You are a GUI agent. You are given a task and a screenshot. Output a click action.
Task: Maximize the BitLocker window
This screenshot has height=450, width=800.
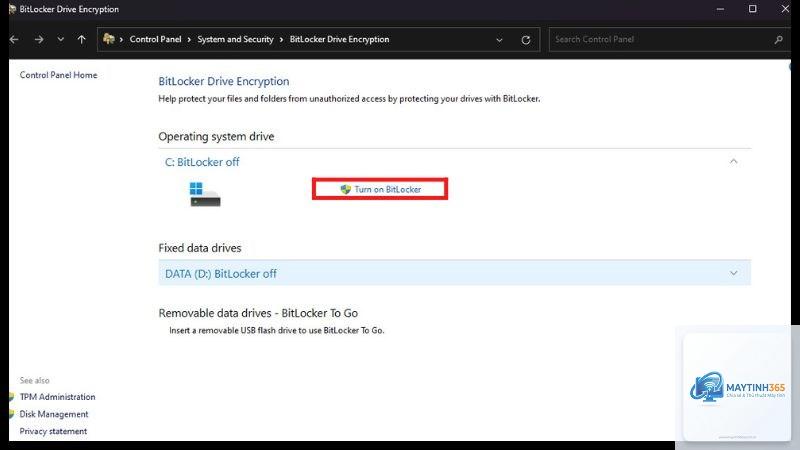pos(752,9)
